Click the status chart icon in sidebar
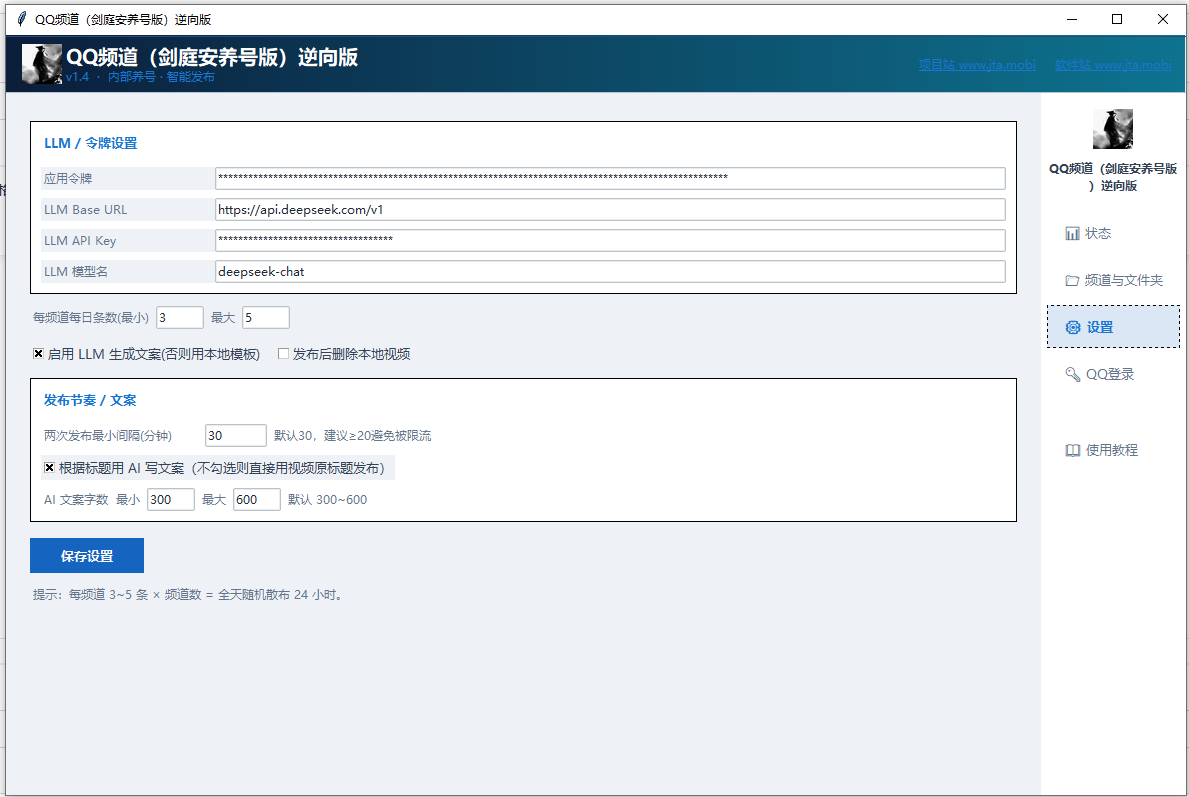 tap(1071, 234)
